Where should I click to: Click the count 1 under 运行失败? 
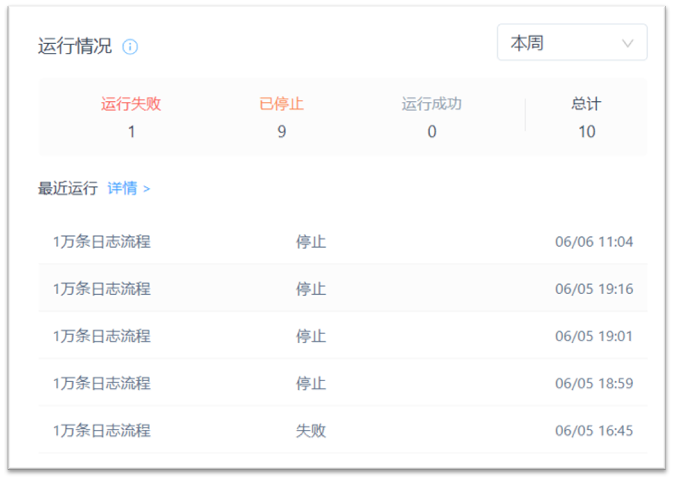(x=131, y=132)
